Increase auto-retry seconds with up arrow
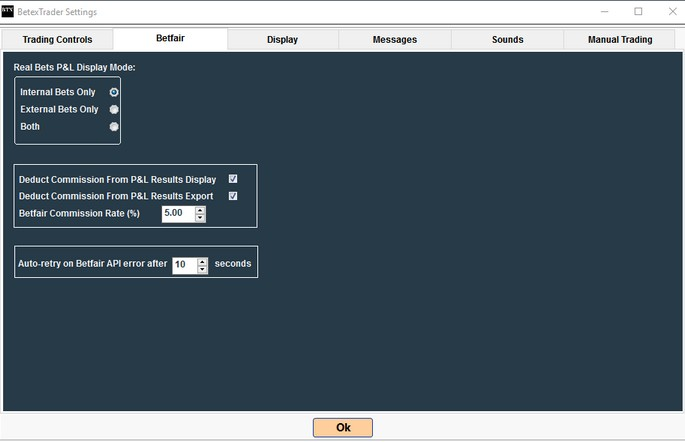Screen dimensions: 685x442 pyautogui.click(x=203, y=261)
